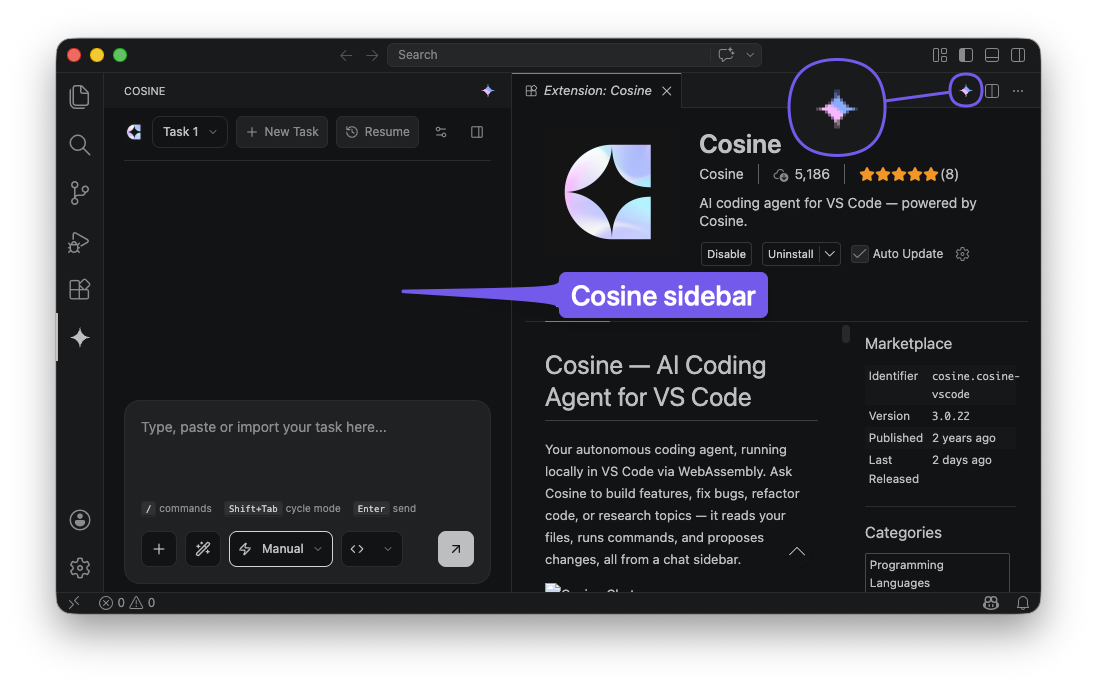1097x688 pixels.
Task: Select the magic wand prompt-enhancer icon
Action: (x=203, y=548)
